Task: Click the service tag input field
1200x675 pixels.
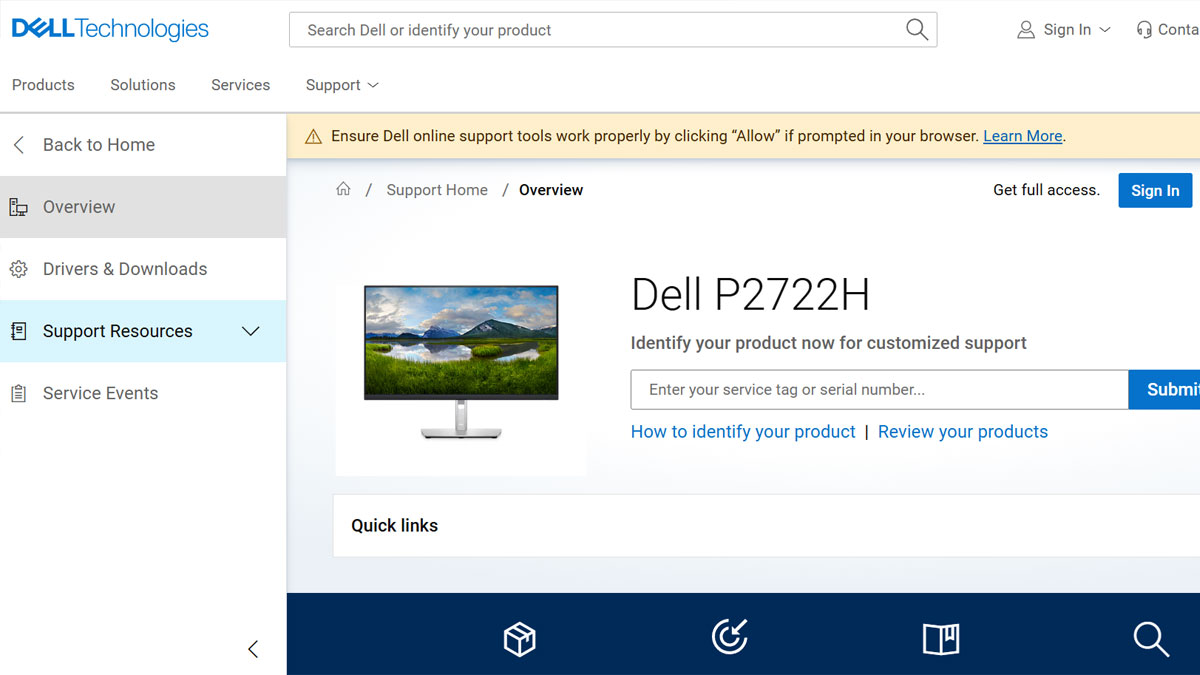Action: click(879, 390)
